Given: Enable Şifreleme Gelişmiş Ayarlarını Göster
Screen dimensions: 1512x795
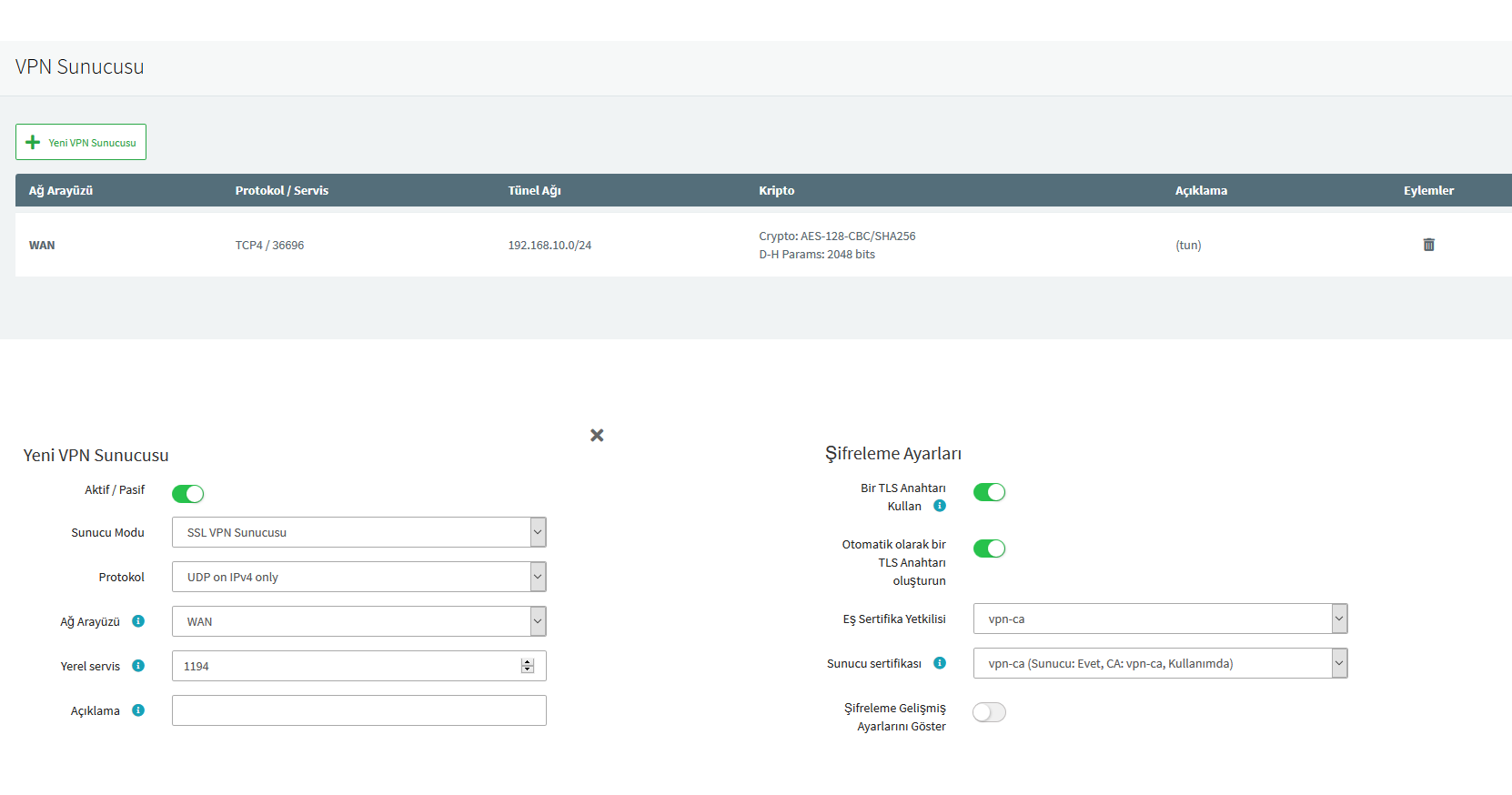Looking at the screenshot, I should 989,712.
